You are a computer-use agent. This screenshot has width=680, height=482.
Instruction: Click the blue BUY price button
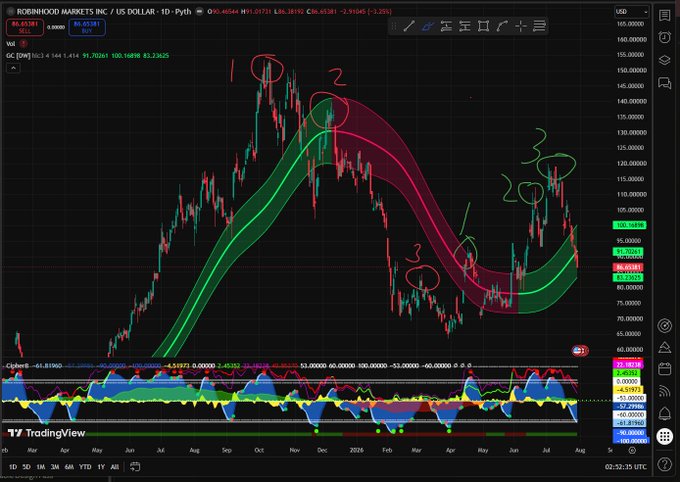[87, 27]
